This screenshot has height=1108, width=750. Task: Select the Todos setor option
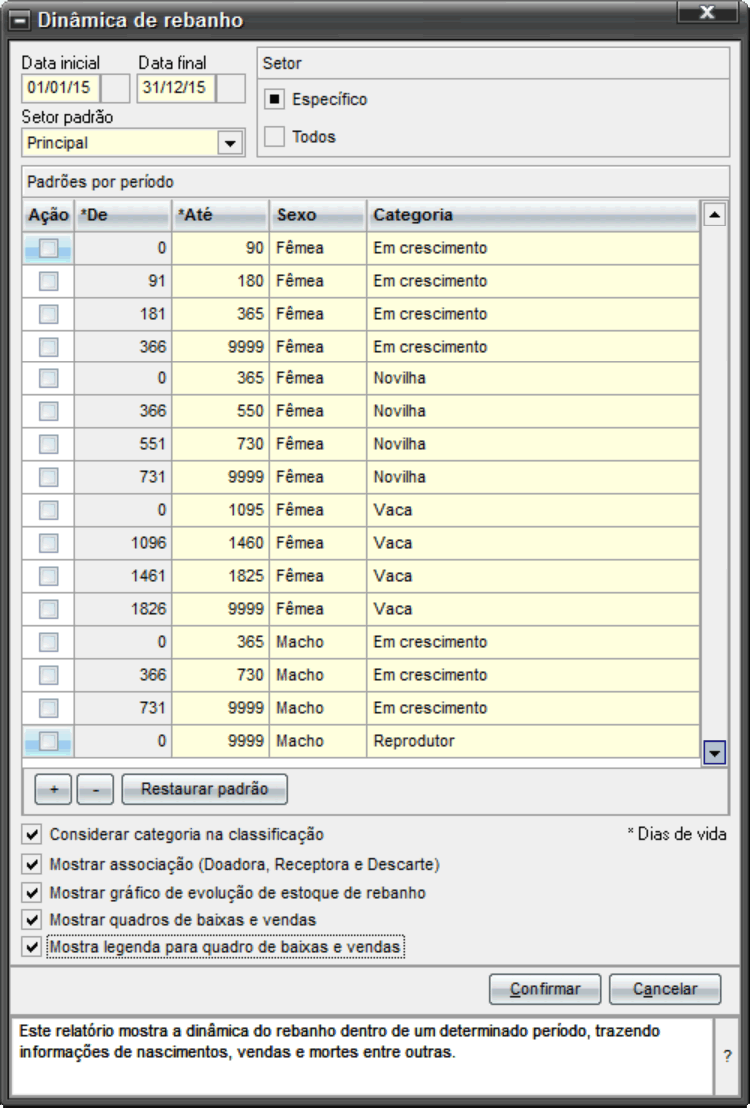click(x=274, y=136)
